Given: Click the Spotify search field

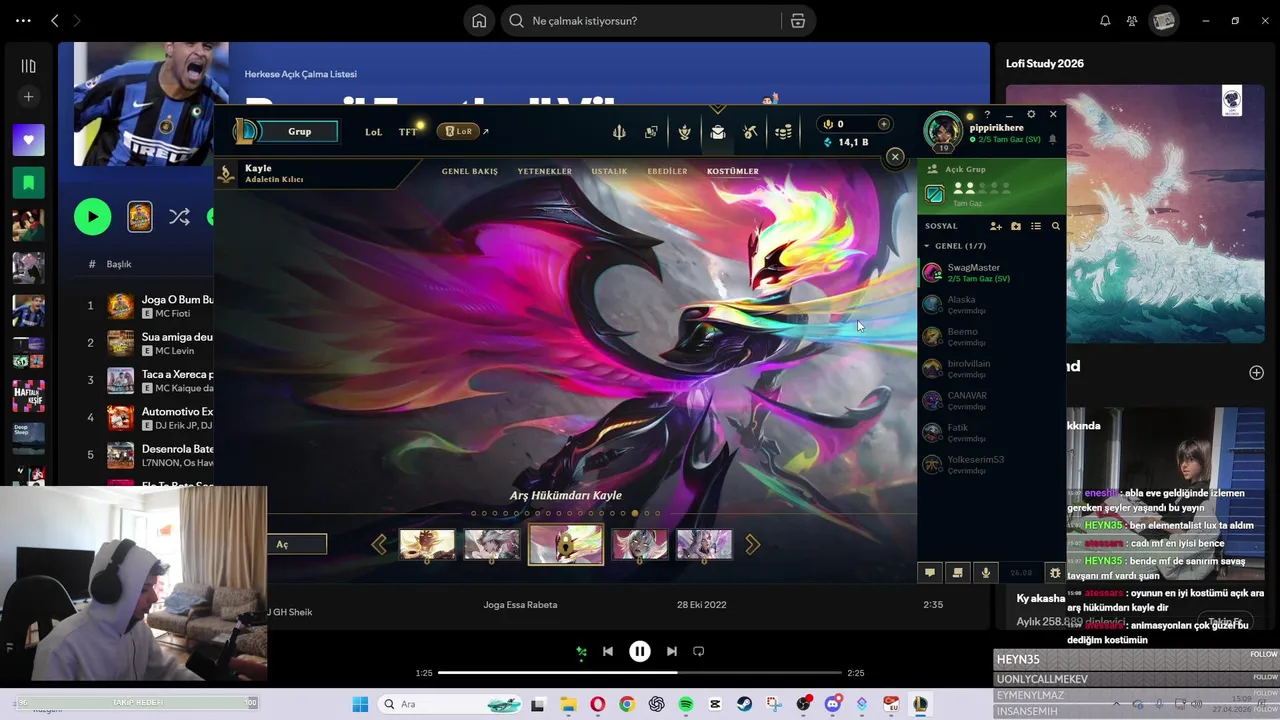Looking at the screenshot, I should 641,21.
